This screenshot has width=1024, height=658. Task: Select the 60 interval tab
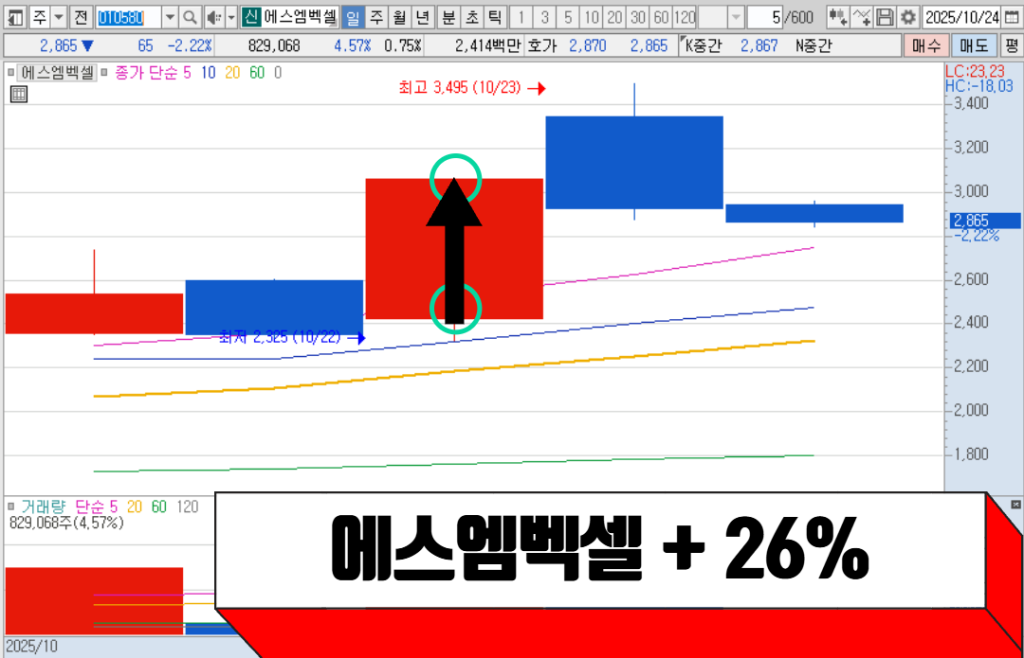click(x=660, y=17)
